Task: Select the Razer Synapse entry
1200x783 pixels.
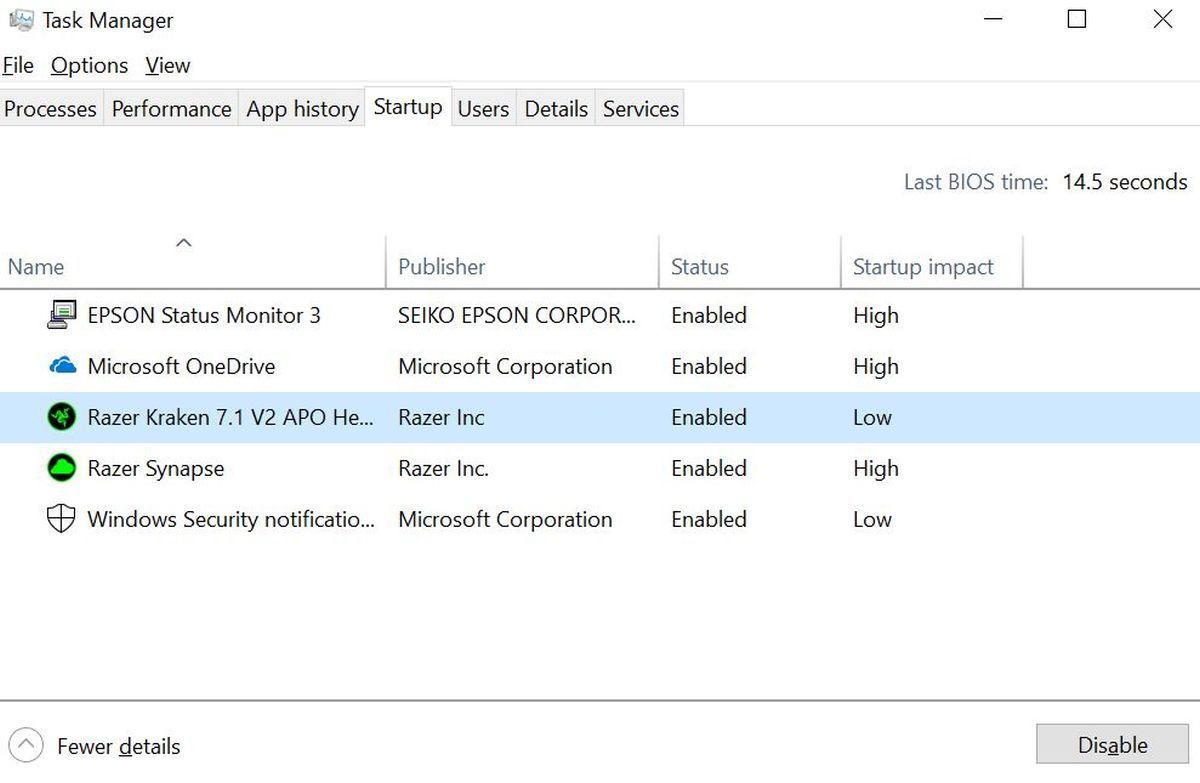Action: tap(600, 468)
